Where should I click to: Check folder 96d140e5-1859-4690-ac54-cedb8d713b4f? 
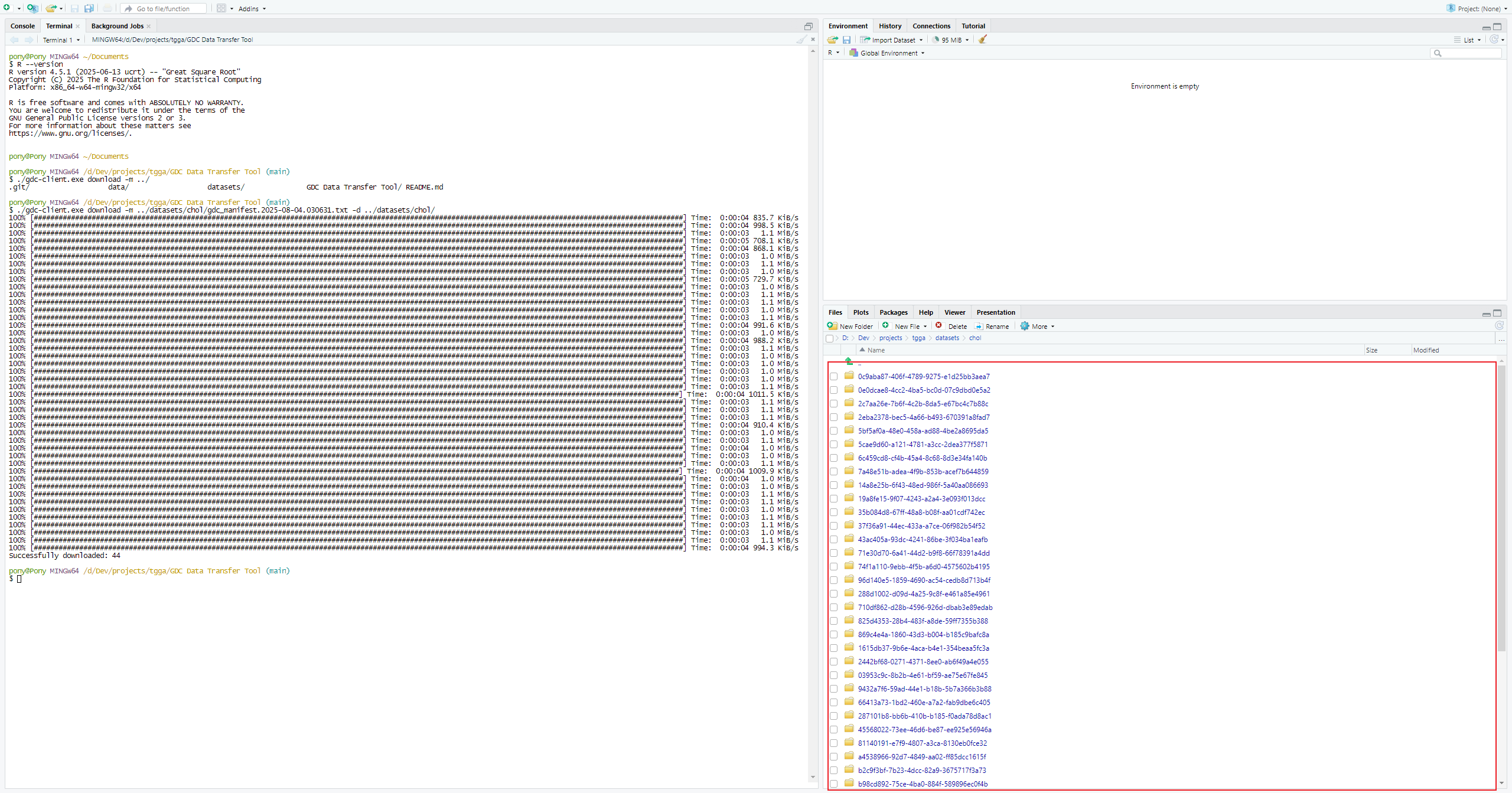pos(833,580)
